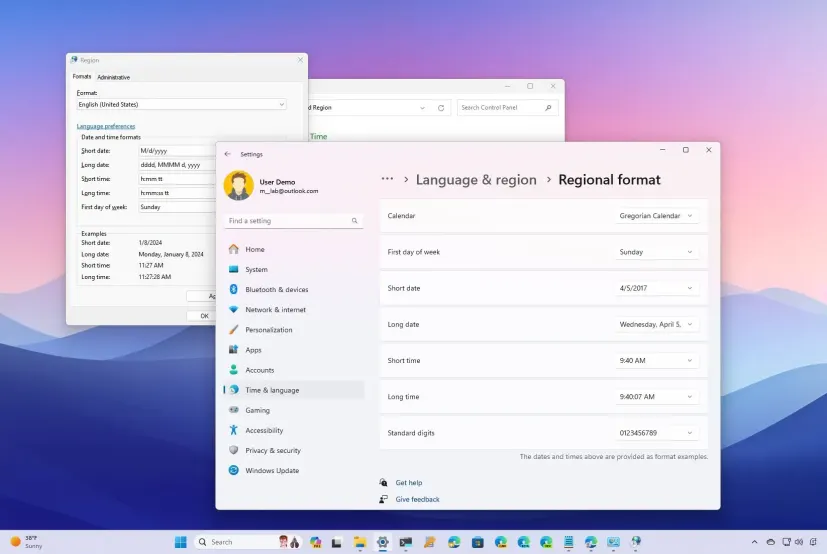Viewport: 827px width, 554px height.
Task: Click Short date format field in Region dialog
Action: pos(177,151)
